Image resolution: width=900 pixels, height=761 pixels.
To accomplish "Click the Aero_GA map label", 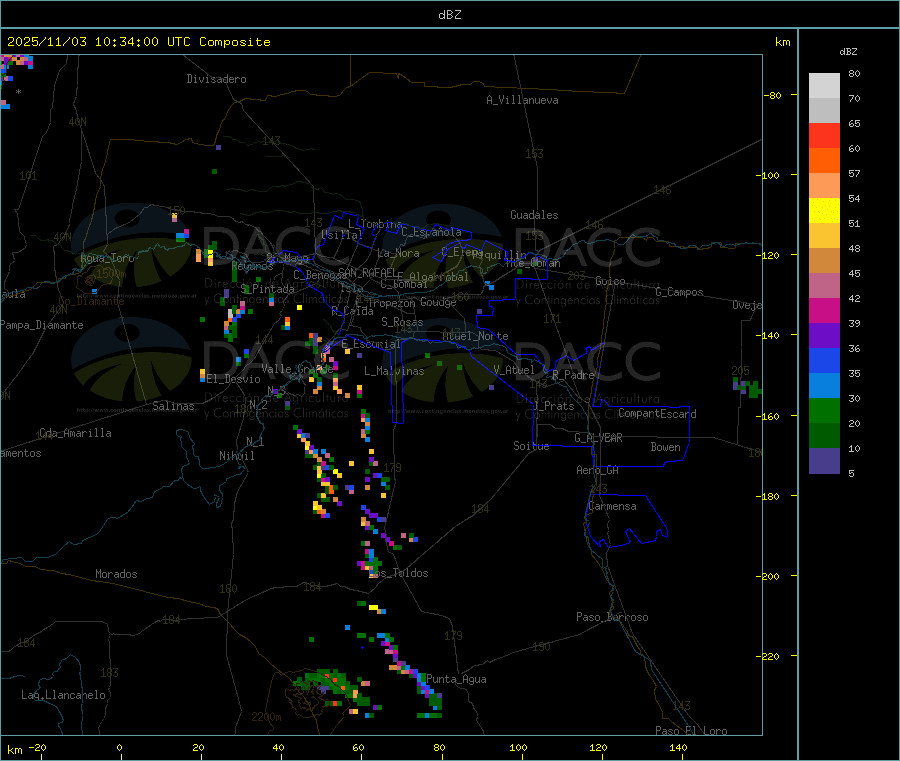I will pyautogui.click(x=598, y=470).
